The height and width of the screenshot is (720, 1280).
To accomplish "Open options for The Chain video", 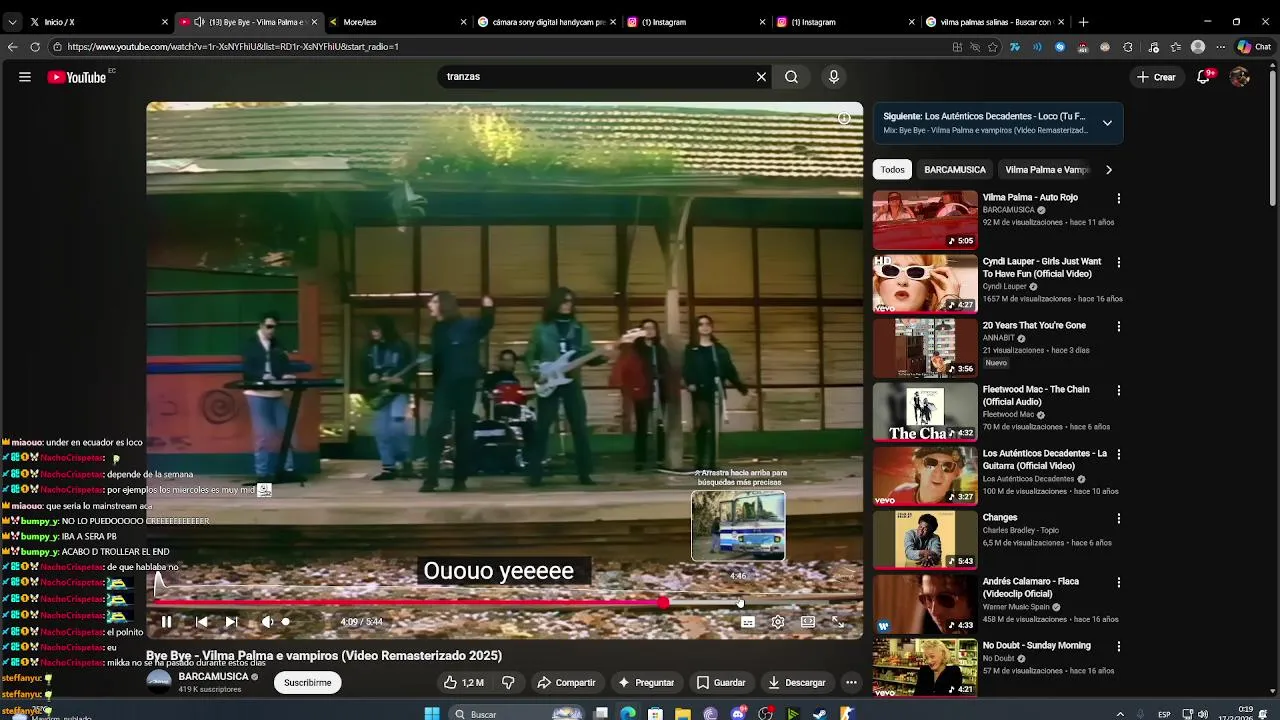I will [x=1119, y=391].
